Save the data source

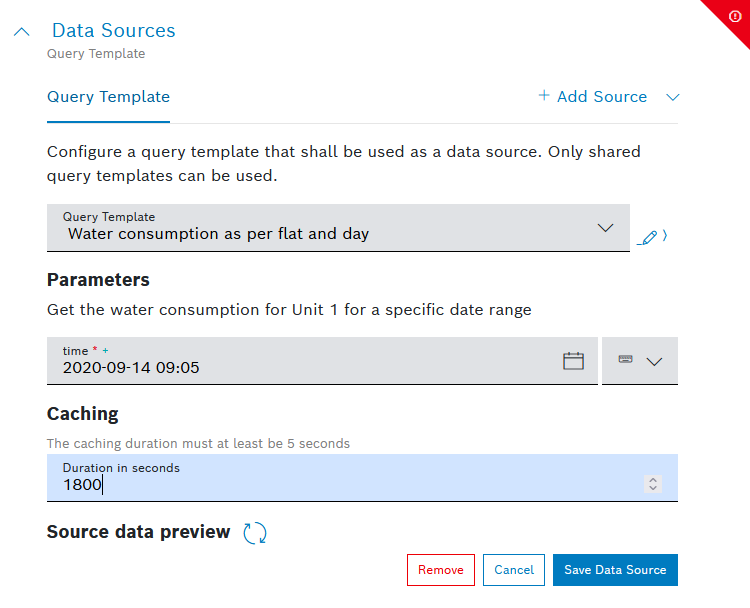[x=615, y=570]
